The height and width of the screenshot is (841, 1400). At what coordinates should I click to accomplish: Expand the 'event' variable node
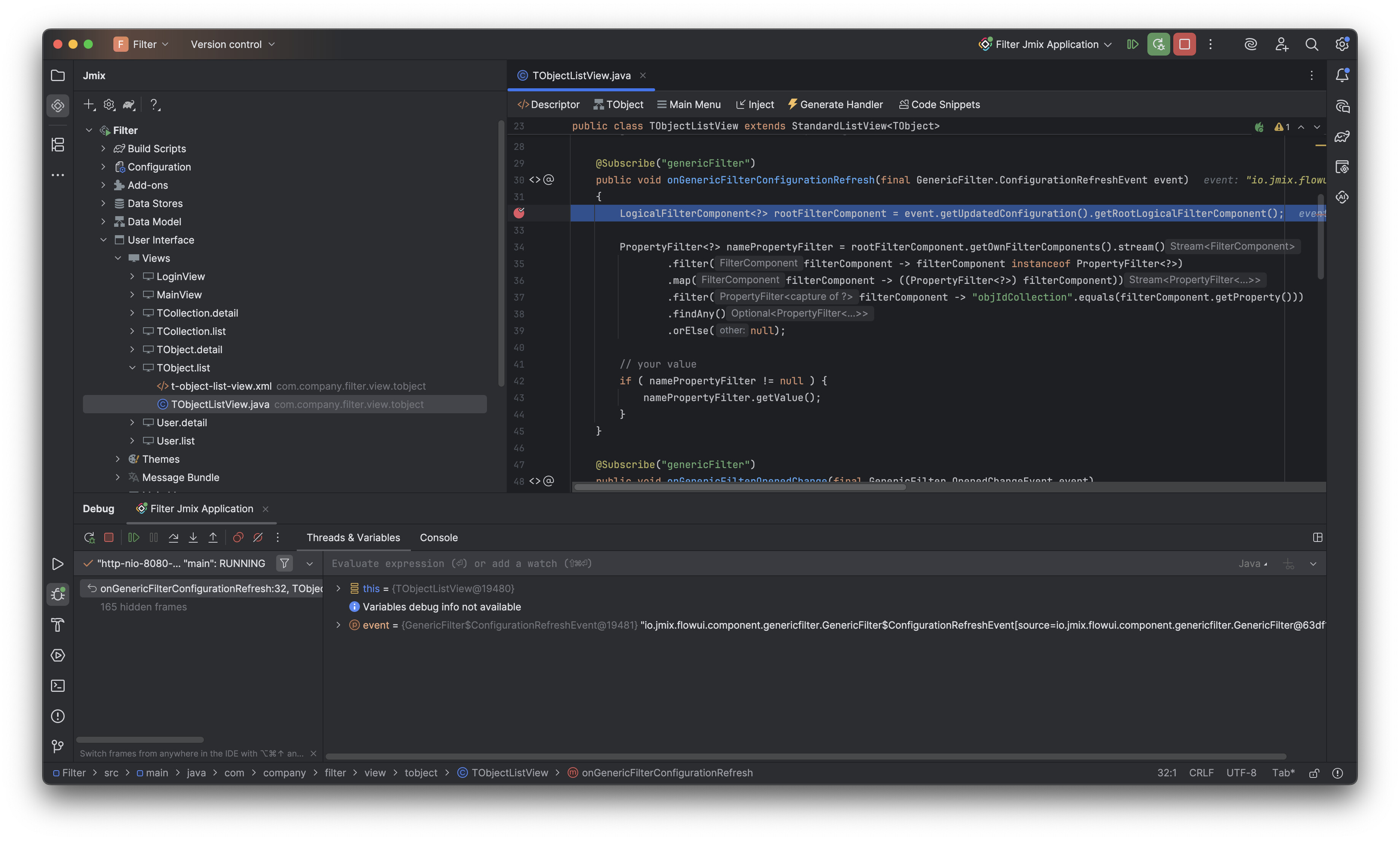[x=338, y=625]
